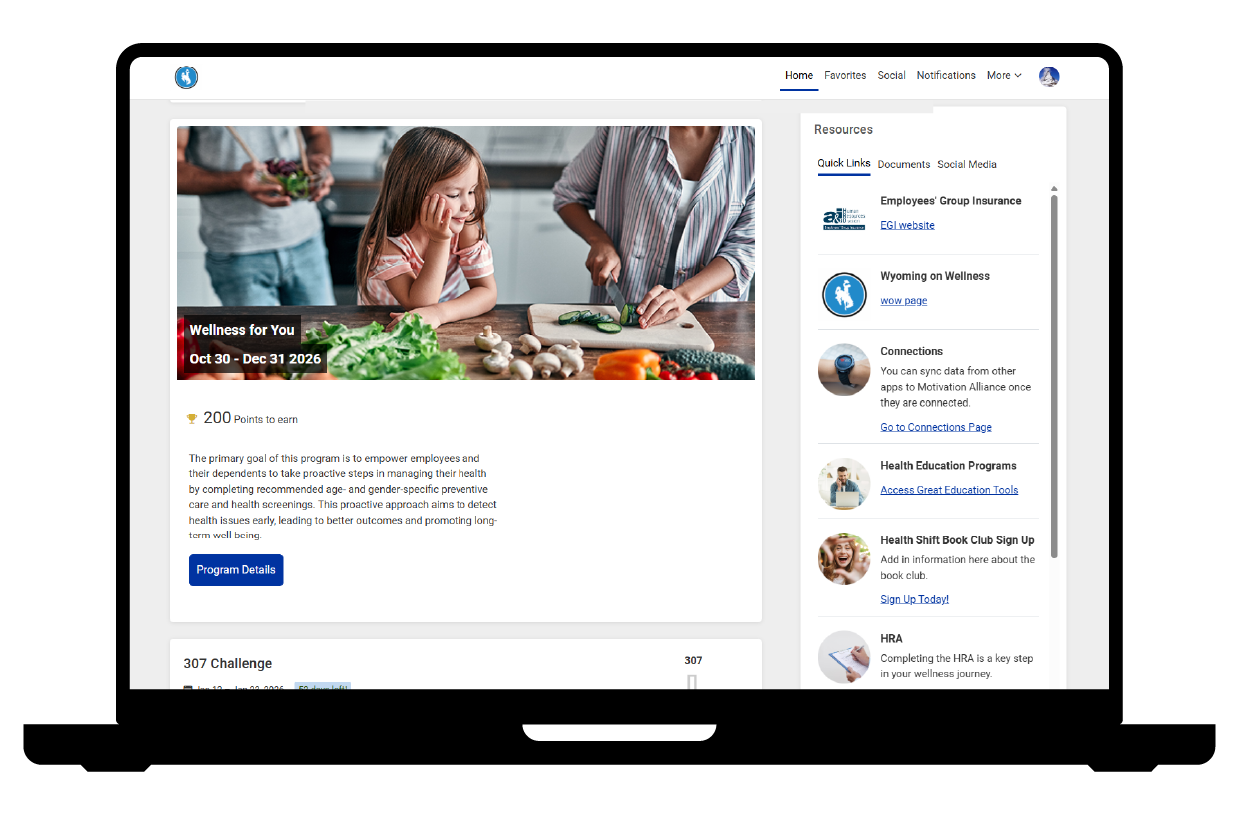The height and width of the screenshot is (815, 1239).
Task: Click the site logo in header
Action: (186, 77)
